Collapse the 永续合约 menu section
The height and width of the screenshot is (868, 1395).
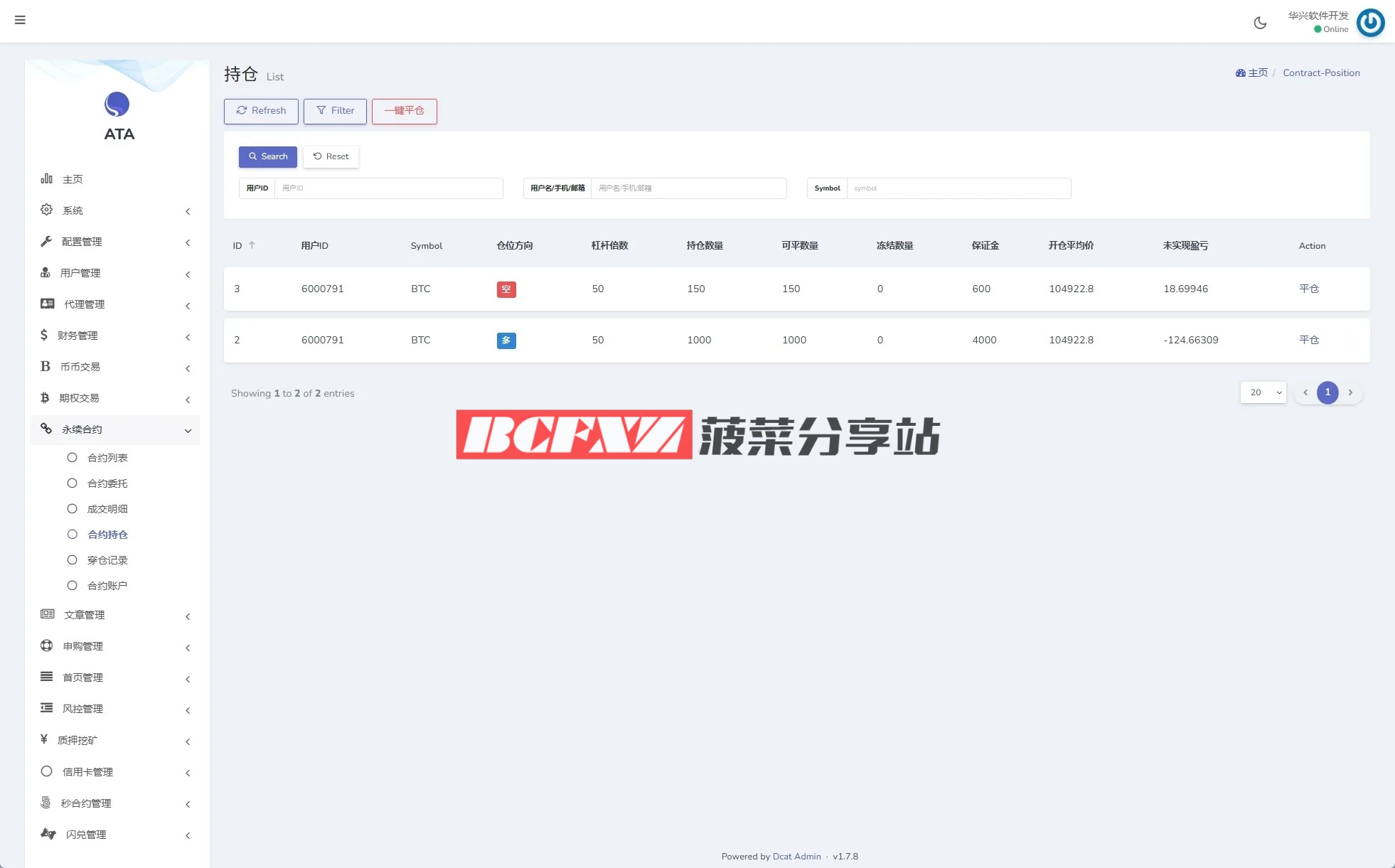tap(188, 430)
